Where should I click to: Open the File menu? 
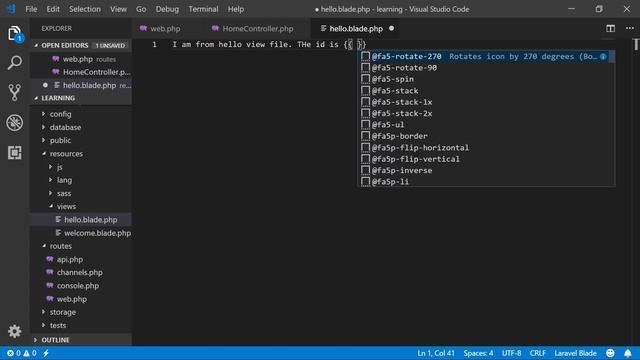pos(31,9)
